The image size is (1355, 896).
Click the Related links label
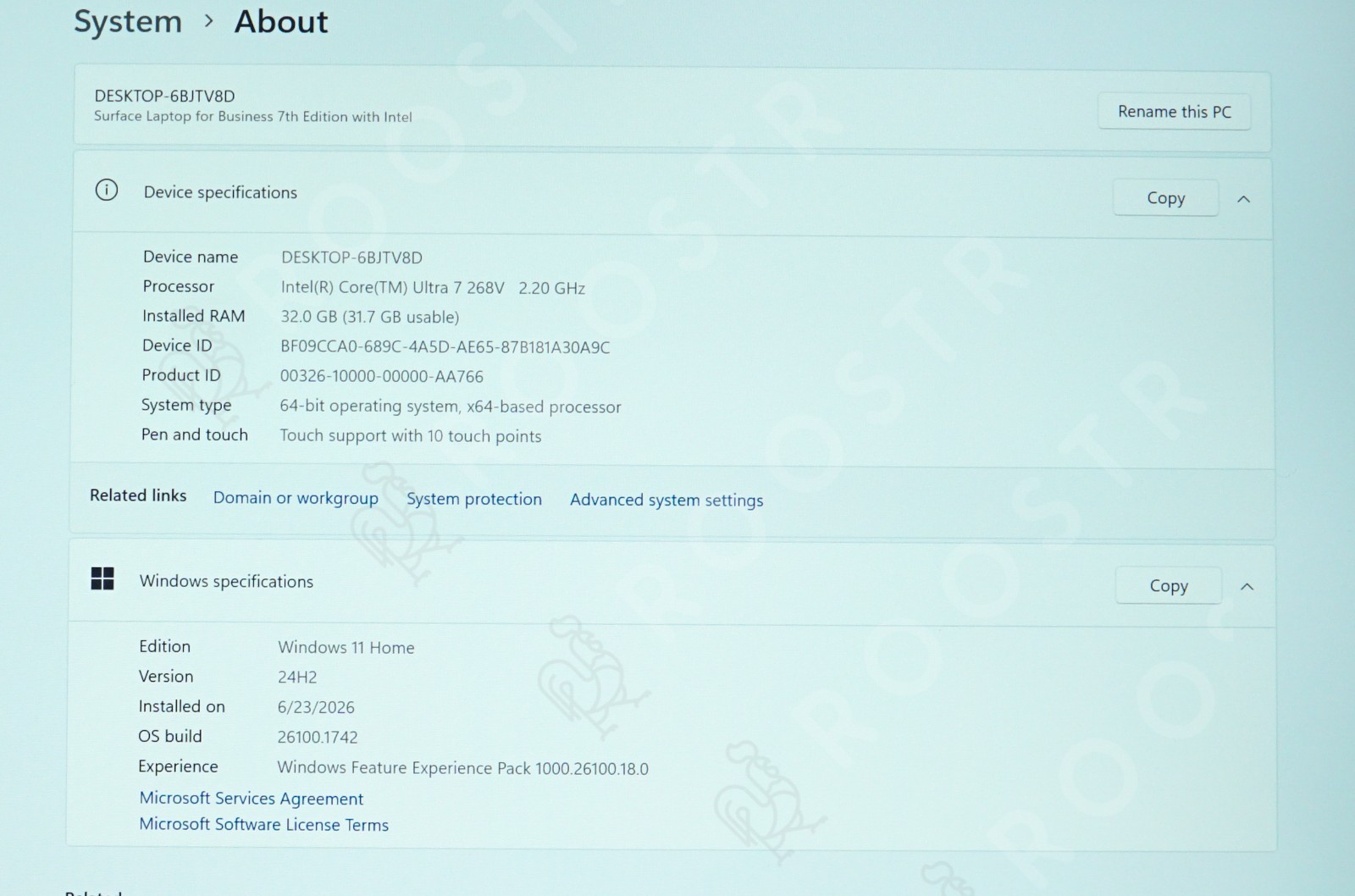(138, 495)
